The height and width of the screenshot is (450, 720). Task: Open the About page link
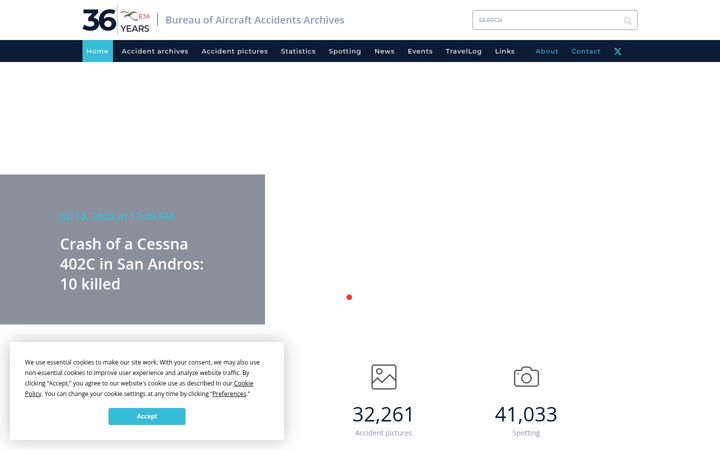tap(546, 51)
